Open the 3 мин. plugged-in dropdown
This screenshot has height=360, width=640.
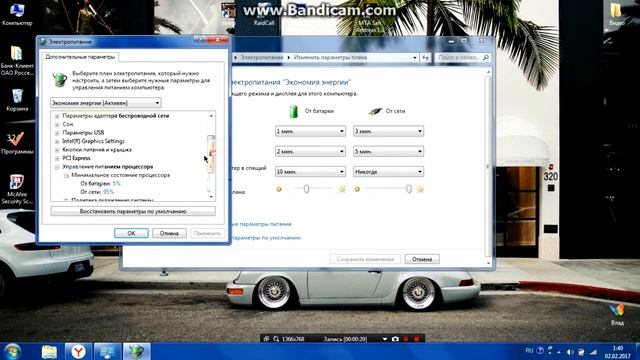tap(388, 131)
